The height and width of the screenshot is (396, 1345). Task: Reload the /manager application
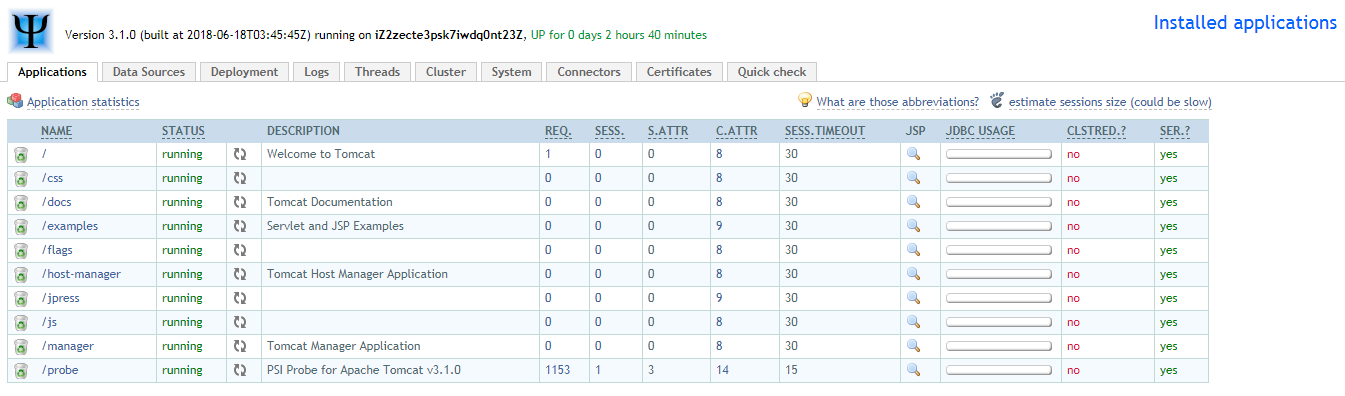[240, 346]
